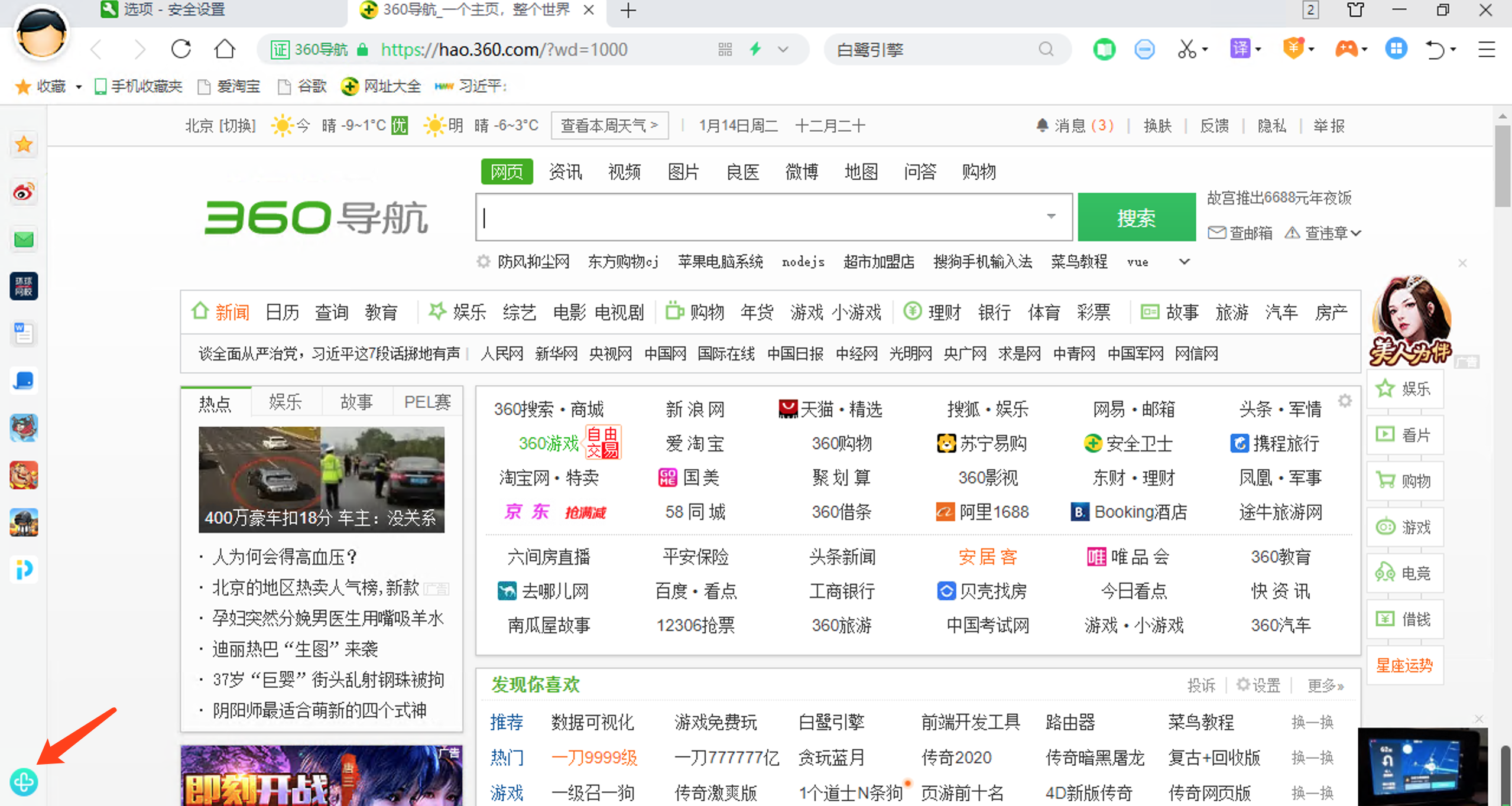Click the green 搜索 button
1512x806 pixels.
pos(1136,217)
